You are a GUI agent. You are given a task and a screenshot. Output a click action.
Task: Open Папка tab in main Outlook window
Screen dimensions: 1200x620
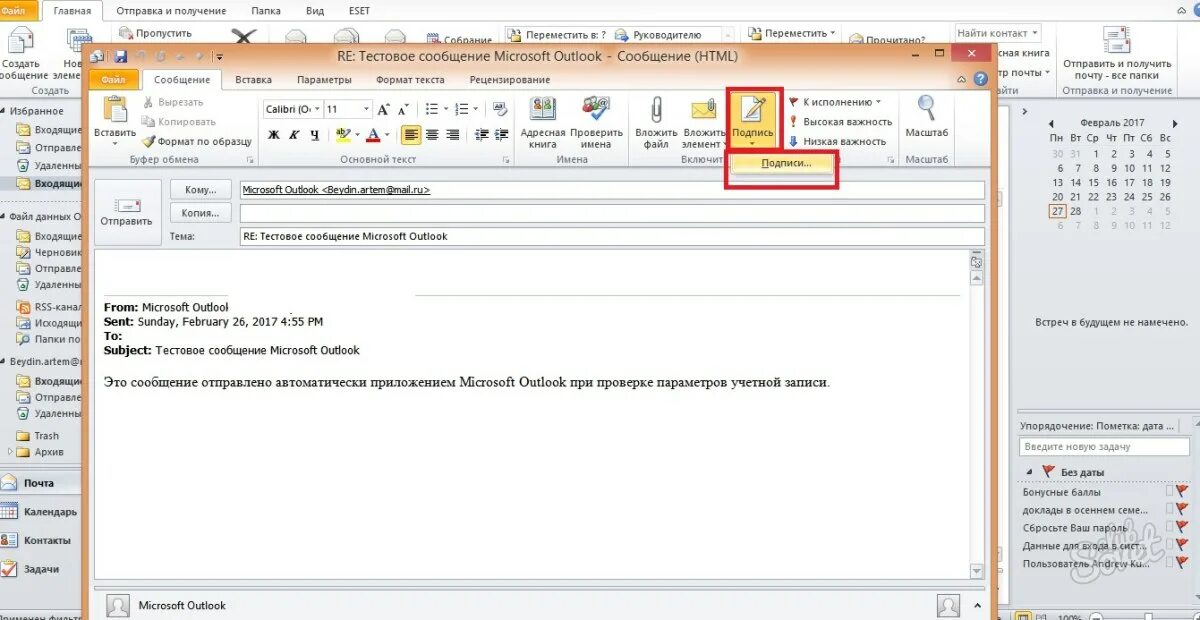tap(266, 11)
